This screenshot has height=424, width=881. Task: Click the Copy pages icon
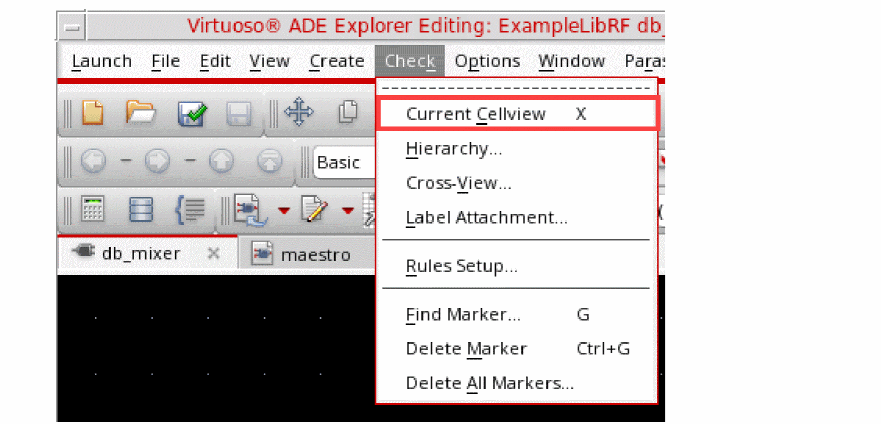coord(348,112)
